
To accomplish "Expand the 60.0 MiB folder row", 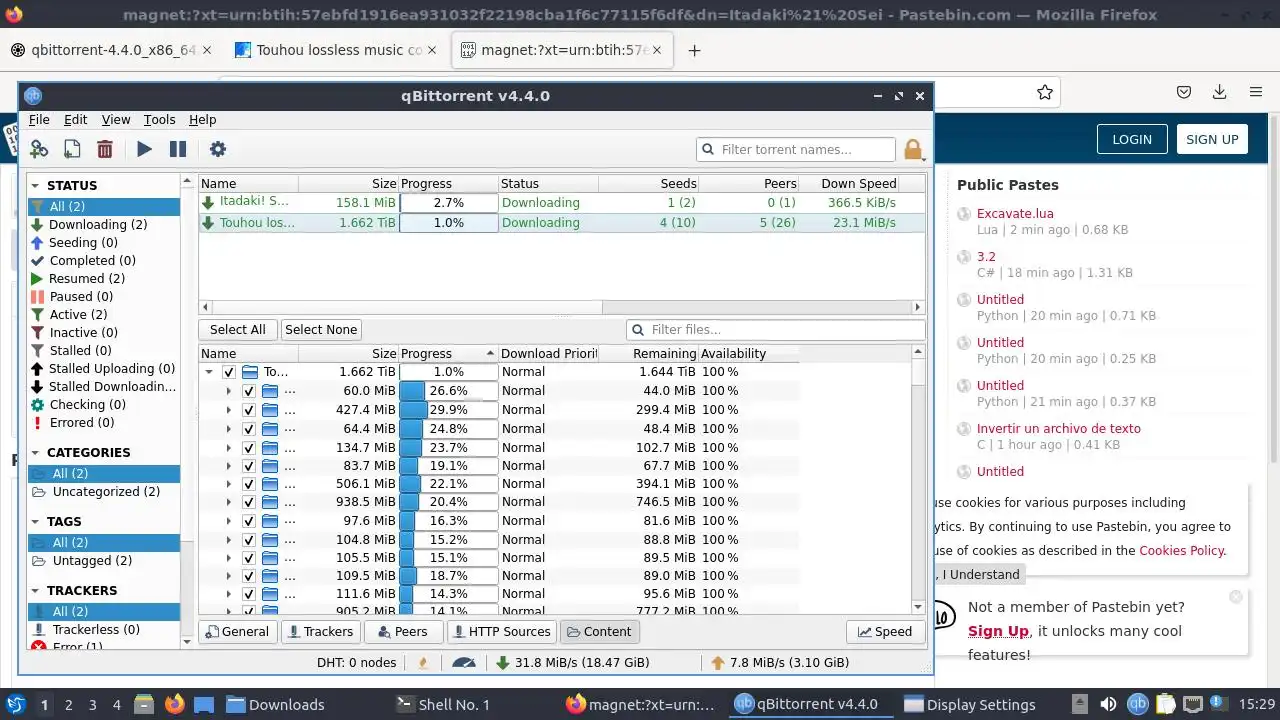I will pos(229,391).
